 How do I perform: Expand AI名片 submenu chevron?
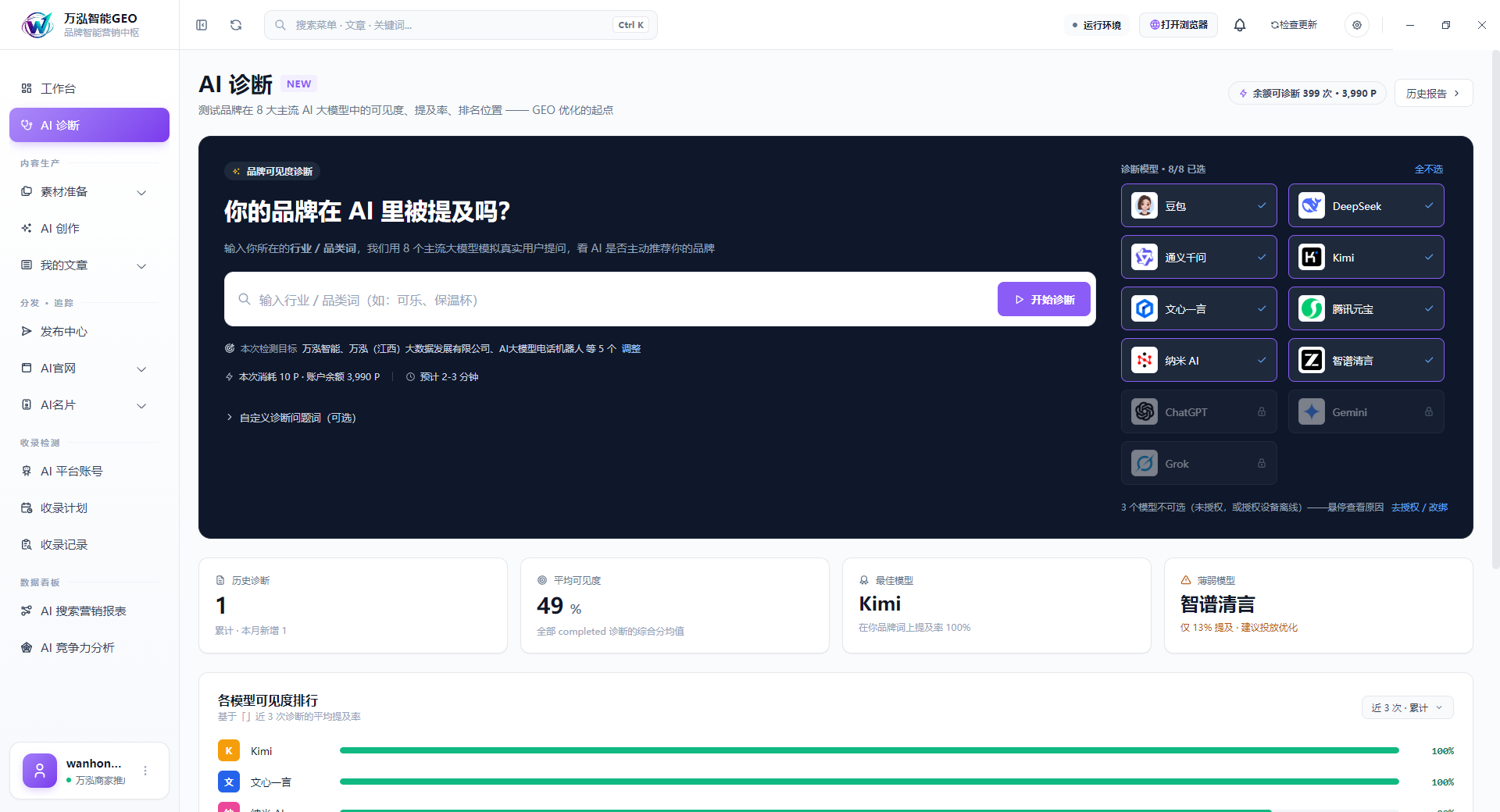[x=141, y=406]
